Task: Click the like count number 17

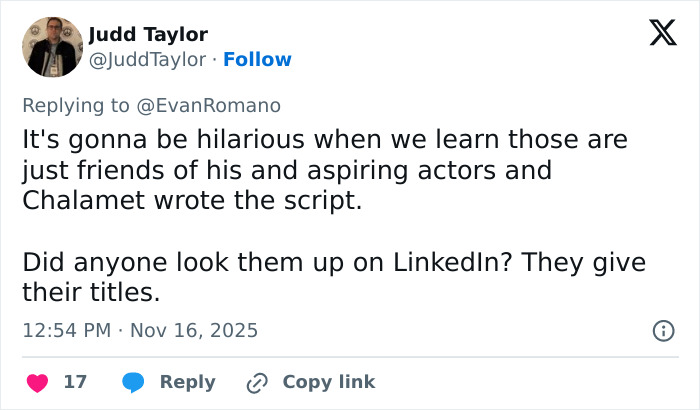Action: (75, 382)
